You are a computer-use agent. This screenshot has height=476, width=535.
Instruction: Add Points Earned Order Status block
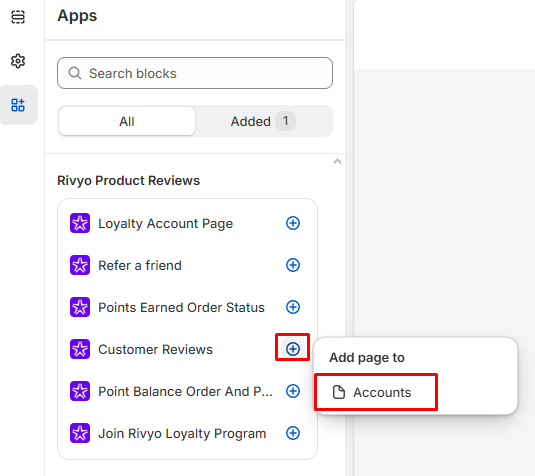[293, 307]
